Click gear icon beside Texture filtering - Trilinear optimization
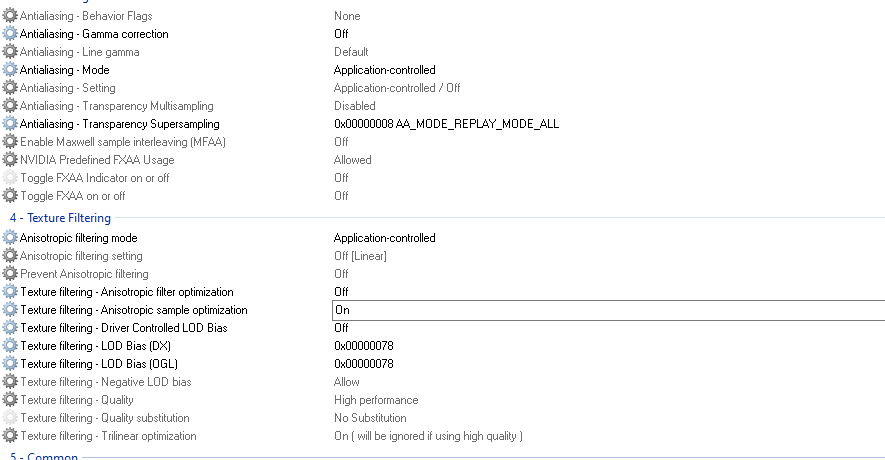The image size is (885, 460). pos(11,436)
